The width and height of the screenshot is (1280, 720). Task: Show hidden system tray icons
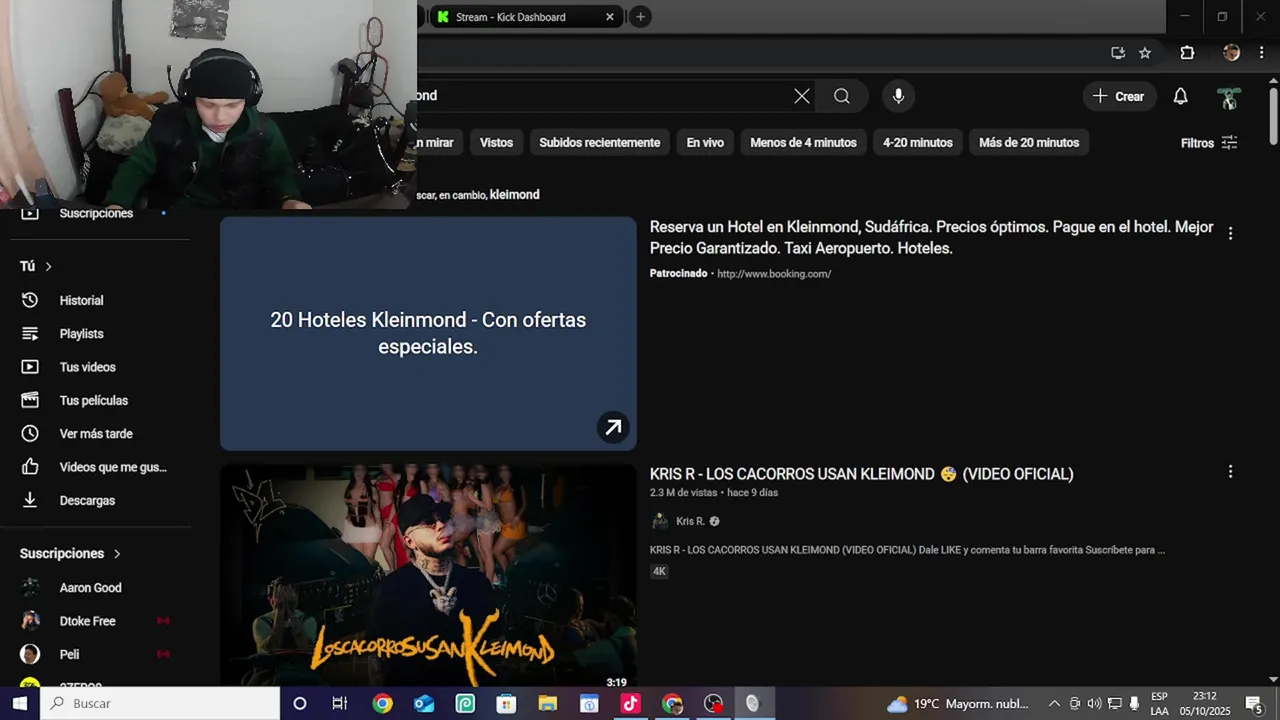click(x=1054, y=703)
